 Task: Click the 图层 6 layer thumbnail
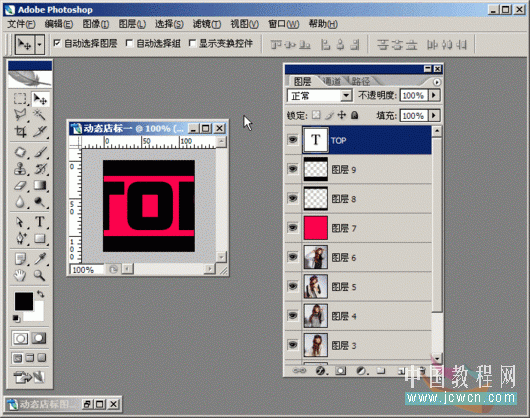tap(315, 257)
